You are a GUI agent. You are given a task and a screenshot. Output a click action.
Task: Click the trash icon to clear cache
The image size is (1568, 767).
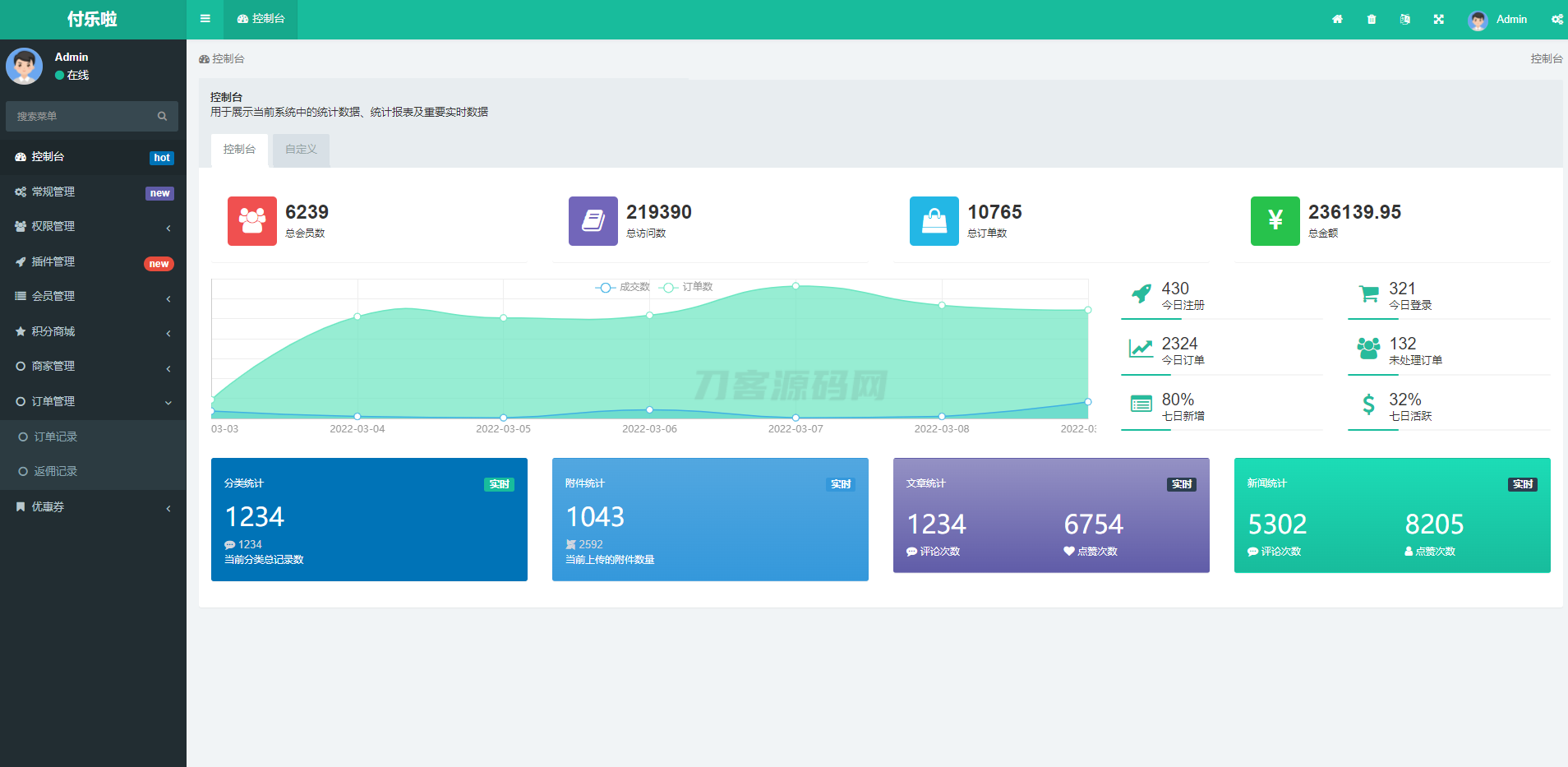[x=1371, y=19]
